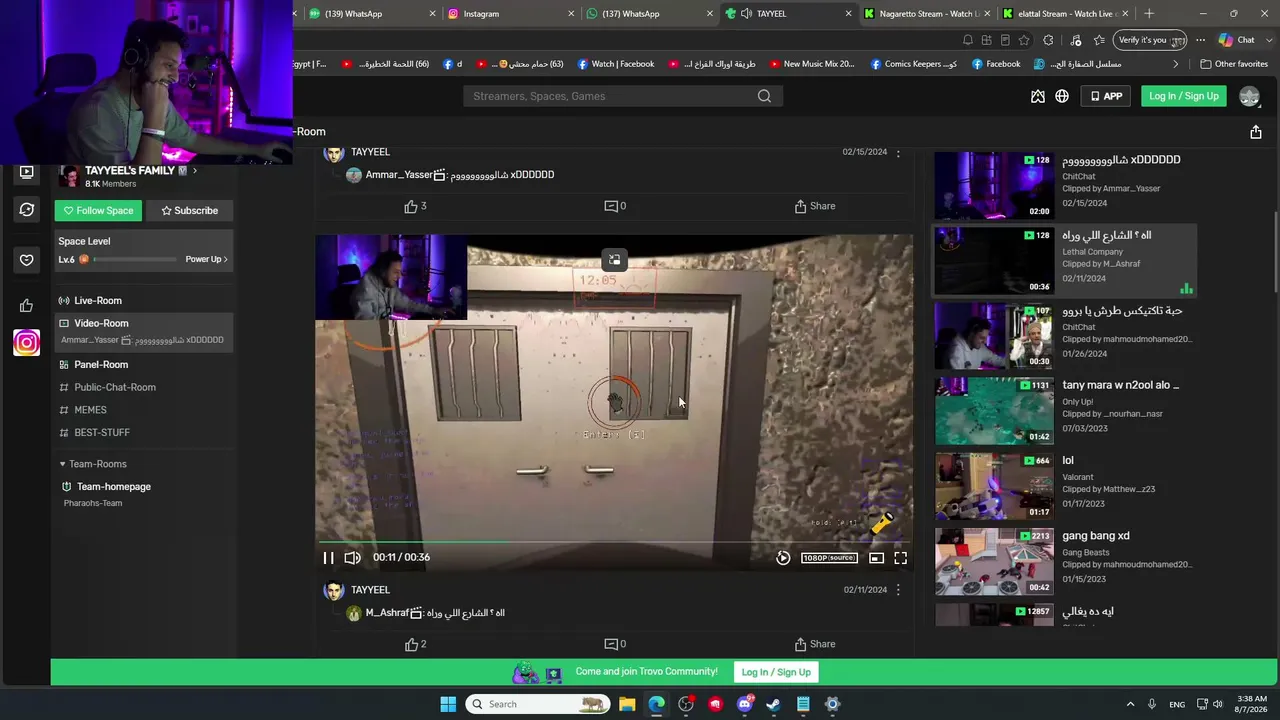Viewport: 1280px width, 720px height.
Task: Click the video screen icon in the left sidebar
Action: pos(27,172)
